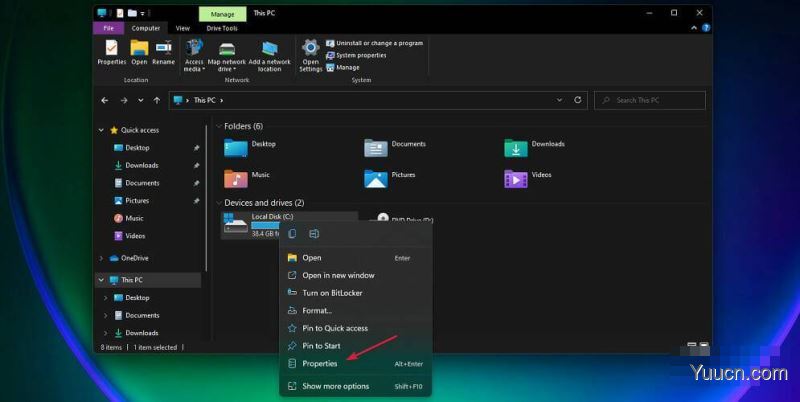This screenshot has height=402, width=800.
Task: Choose Pin to Start
Action: [356, 346]
